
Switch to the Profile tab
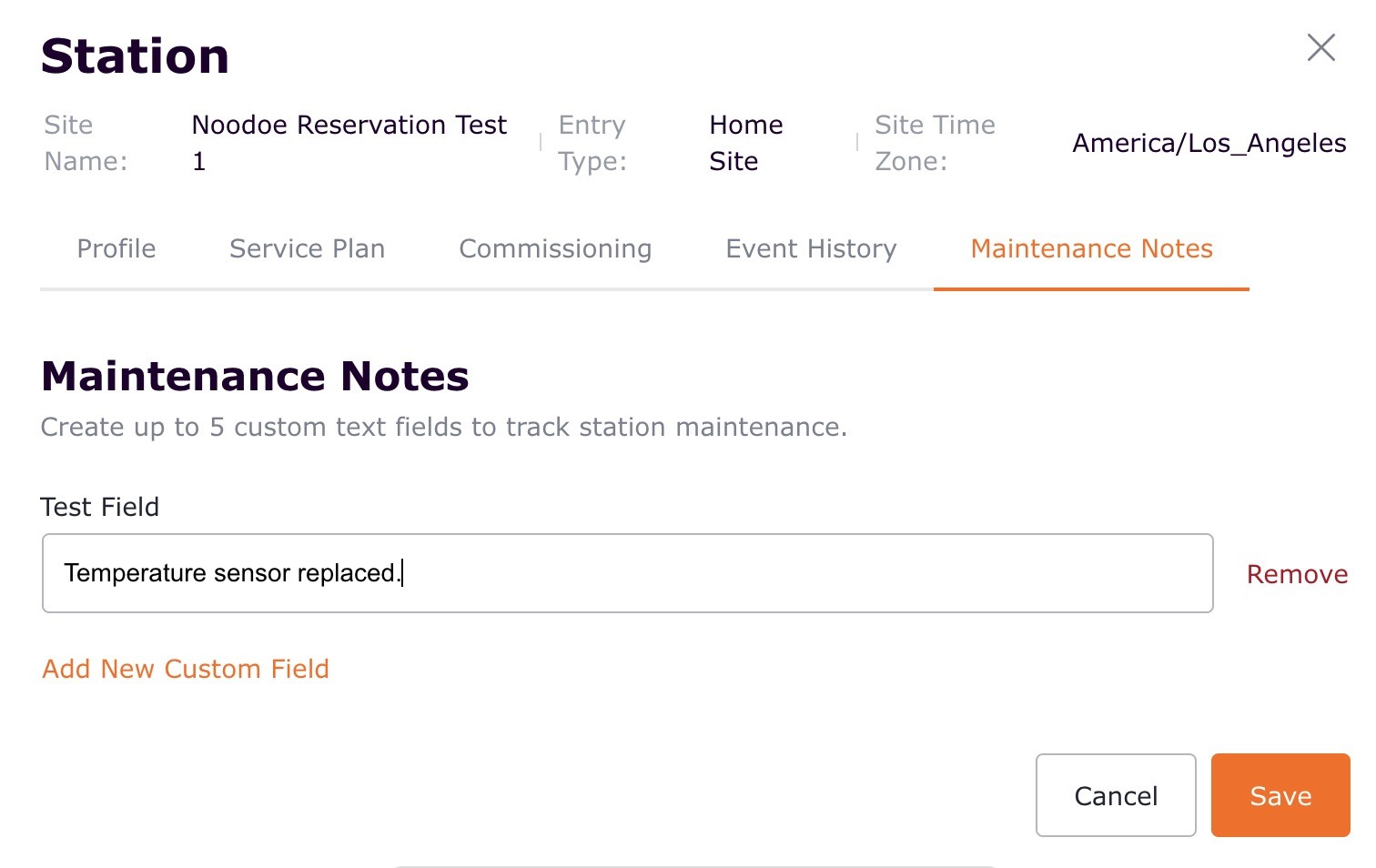coord(116,248)
